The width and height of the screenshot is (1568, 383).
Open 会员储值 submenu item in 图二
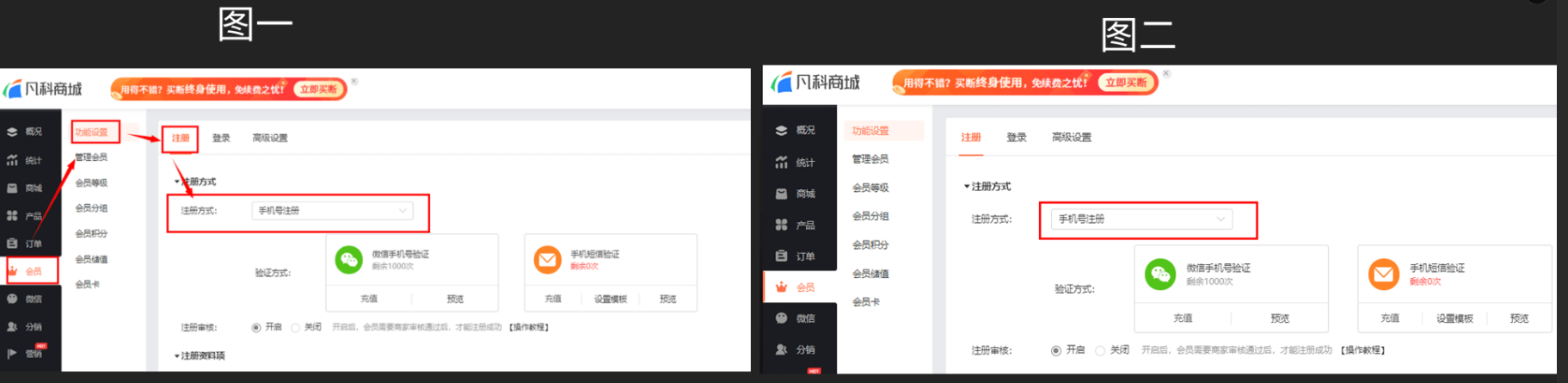point(870,275)
